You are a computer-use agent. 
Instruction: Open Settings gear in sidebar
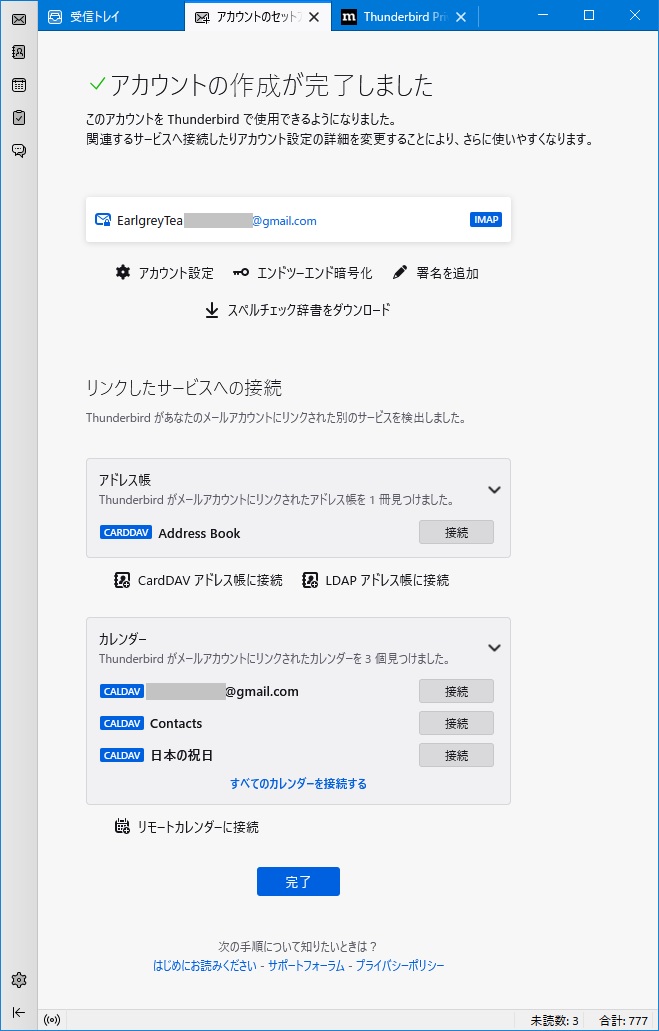(19, 979)
